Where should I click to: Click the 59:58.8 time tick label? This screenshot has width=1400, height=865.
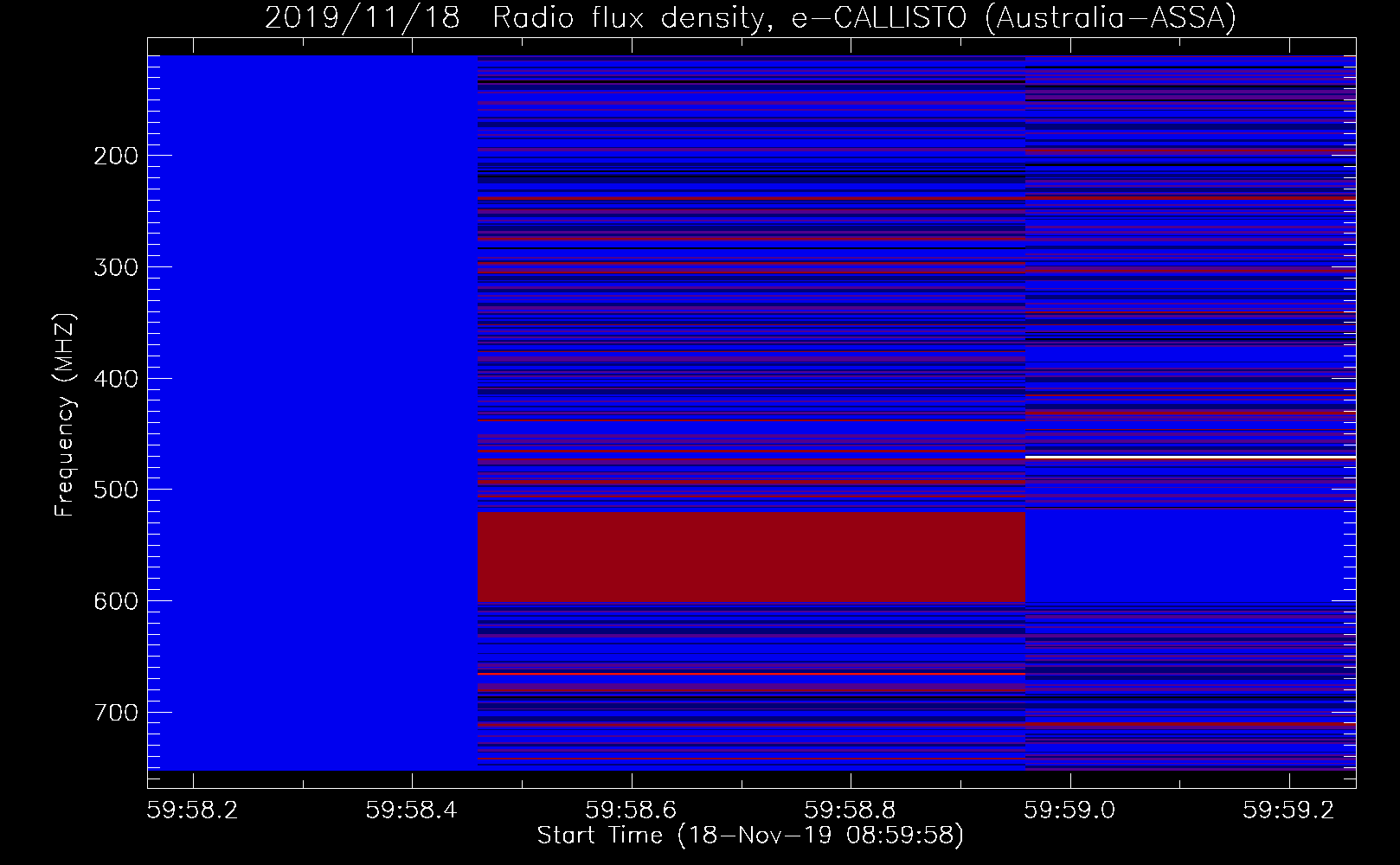(851, 810)
